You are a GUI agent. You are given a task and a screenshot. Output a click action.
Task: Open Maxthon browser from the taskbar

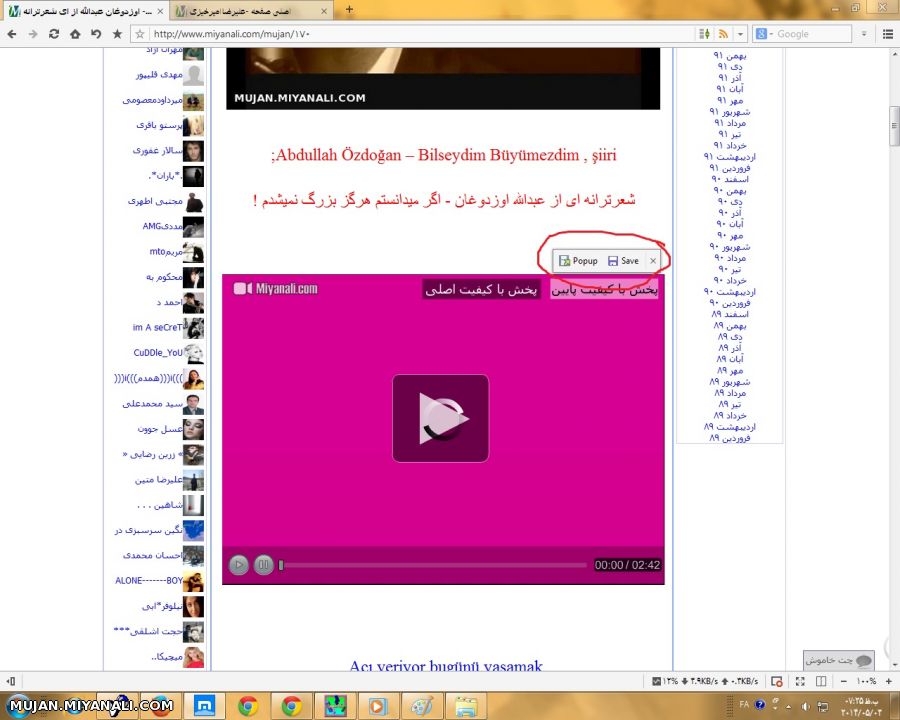204,706
